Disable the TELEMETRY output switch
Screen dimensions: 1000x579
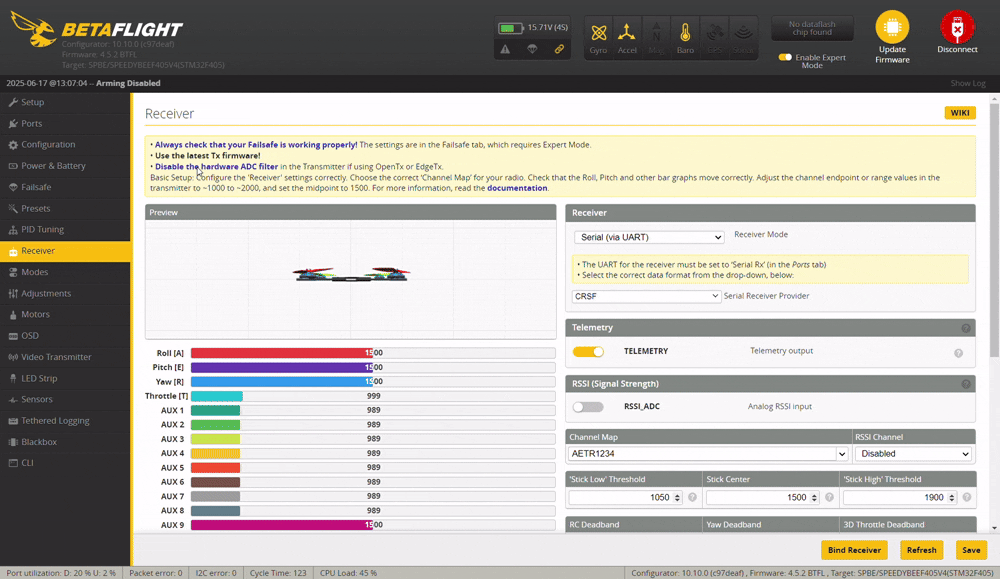588,351
